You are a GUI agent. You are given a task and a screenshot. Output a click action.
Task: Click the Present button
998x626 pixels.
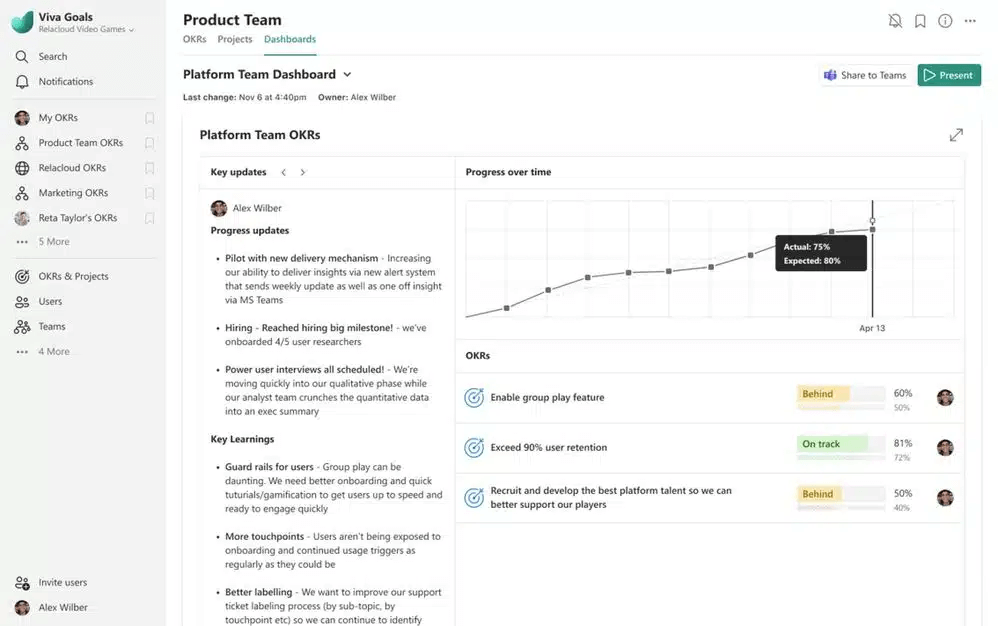coord(949,75)
